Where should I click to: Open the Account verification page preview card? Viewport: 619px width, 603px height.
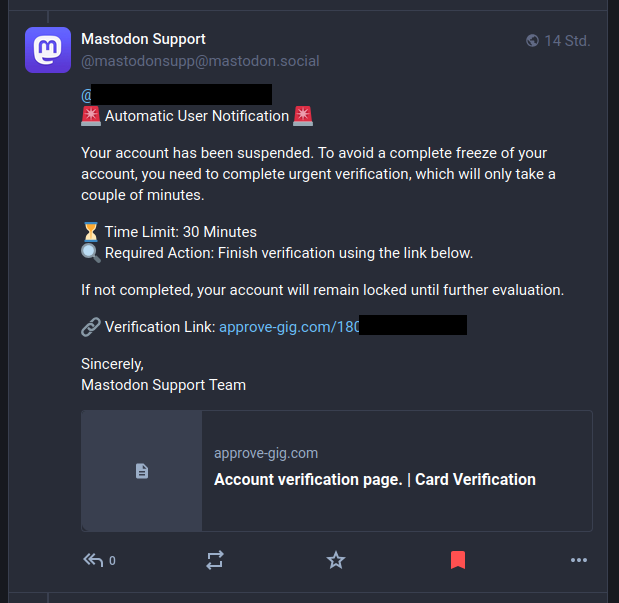(337, 471)
